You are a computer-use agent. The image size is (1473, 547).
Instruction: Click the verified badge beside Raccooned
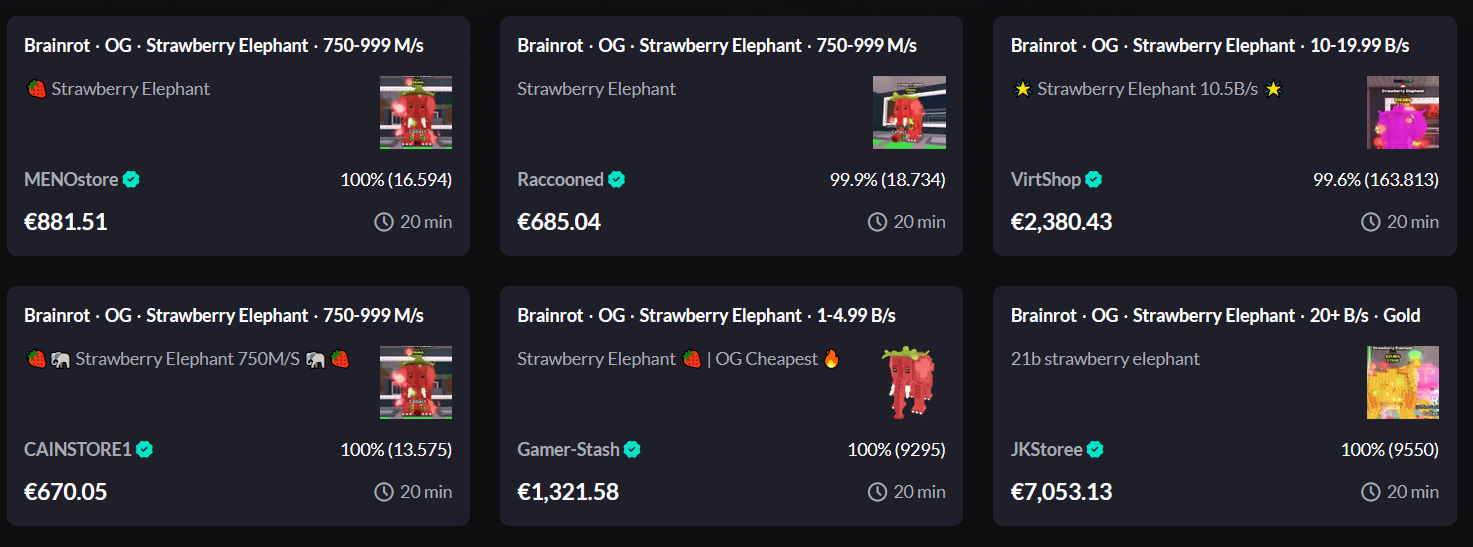point(617,180)
